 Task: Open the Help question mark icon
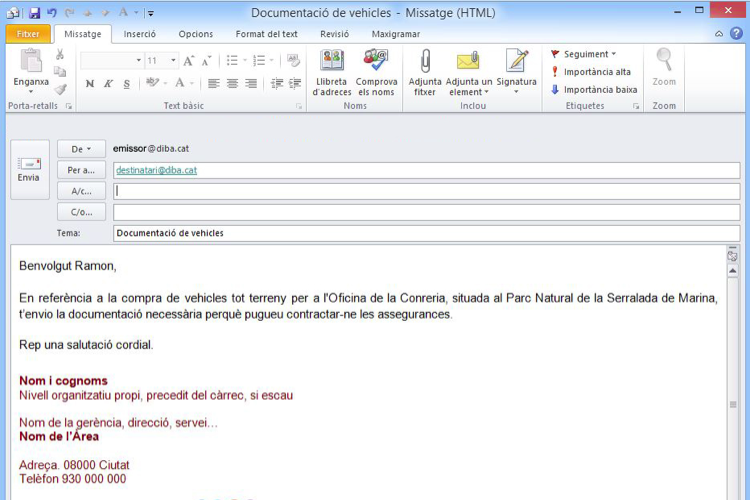[735, 34]
